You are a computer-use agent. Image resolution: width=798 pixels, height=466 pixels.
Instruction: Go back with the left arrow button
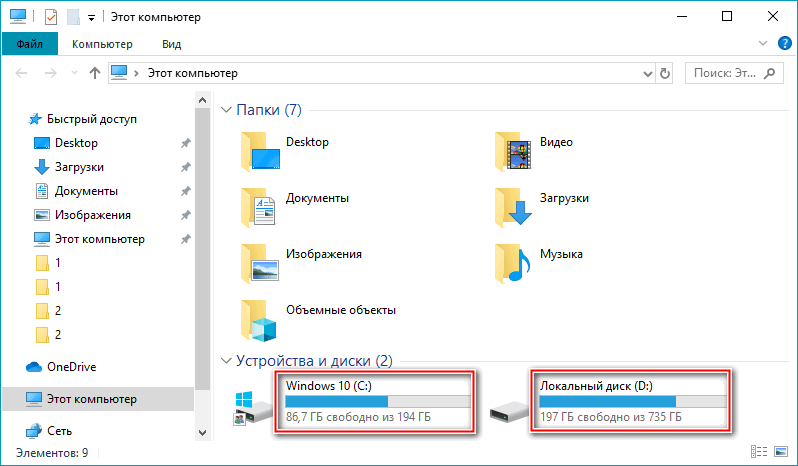21,73
